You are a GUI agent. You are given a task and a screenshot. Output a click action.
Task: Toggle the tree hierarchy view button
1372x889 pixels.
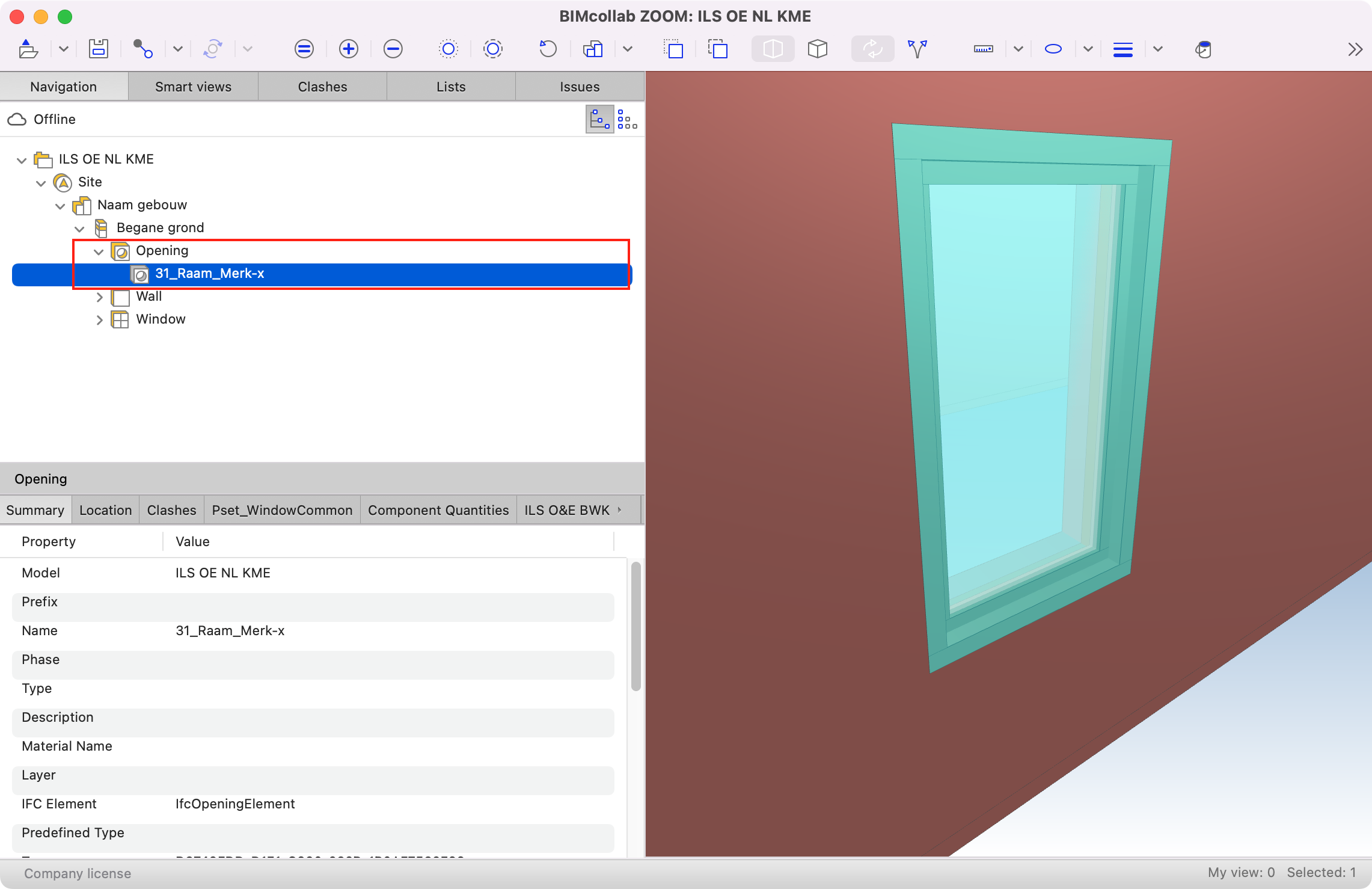tap(599, 119)
